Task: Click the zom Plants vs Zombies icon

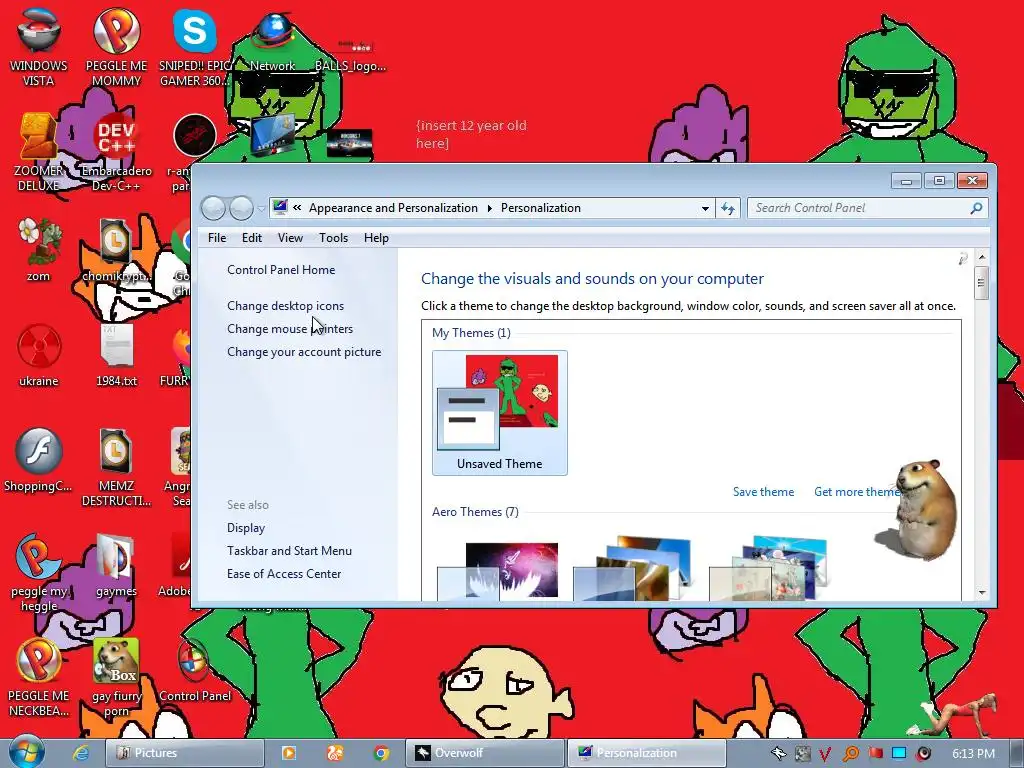Action: click(38, 249)
